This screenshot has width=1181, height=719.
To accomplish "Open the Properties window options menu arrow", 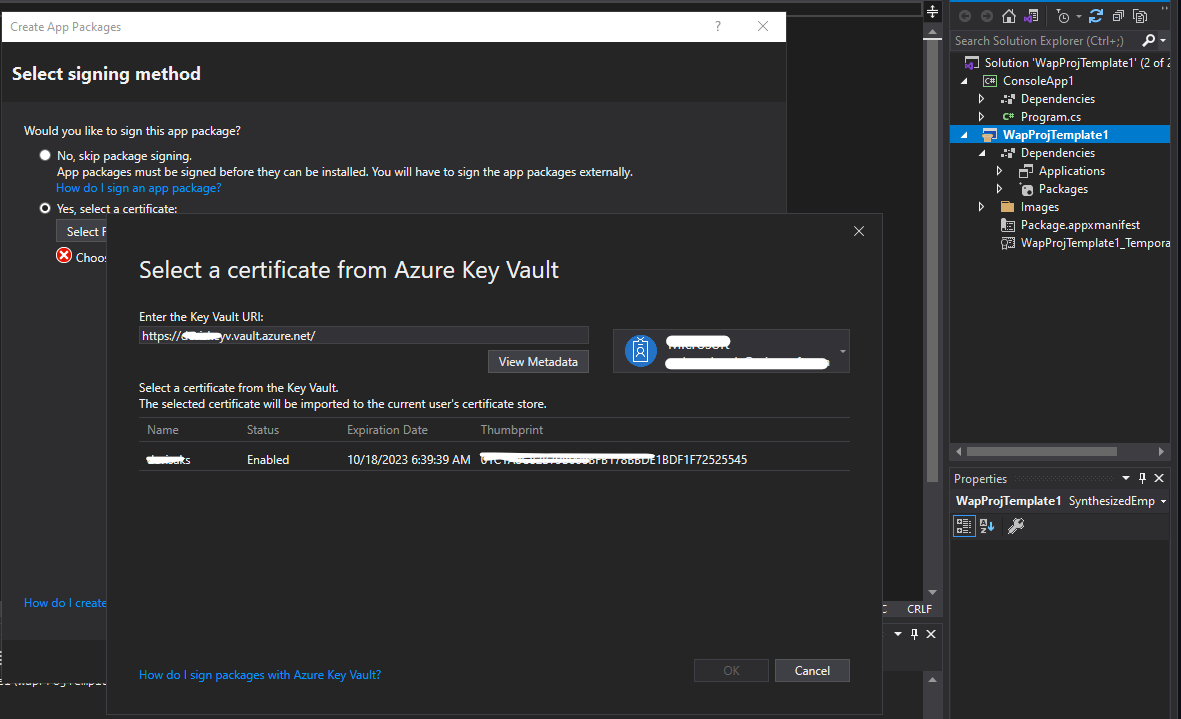I will (1126, 478).
